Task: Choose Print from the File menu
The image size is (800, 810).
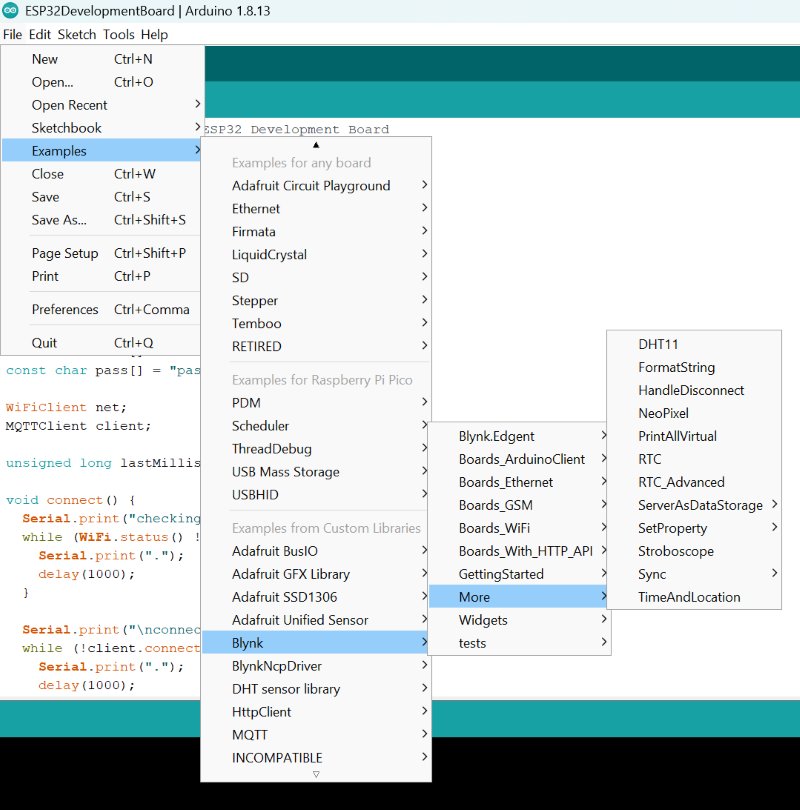Action: pyautogui.click(x=102, y=276)
